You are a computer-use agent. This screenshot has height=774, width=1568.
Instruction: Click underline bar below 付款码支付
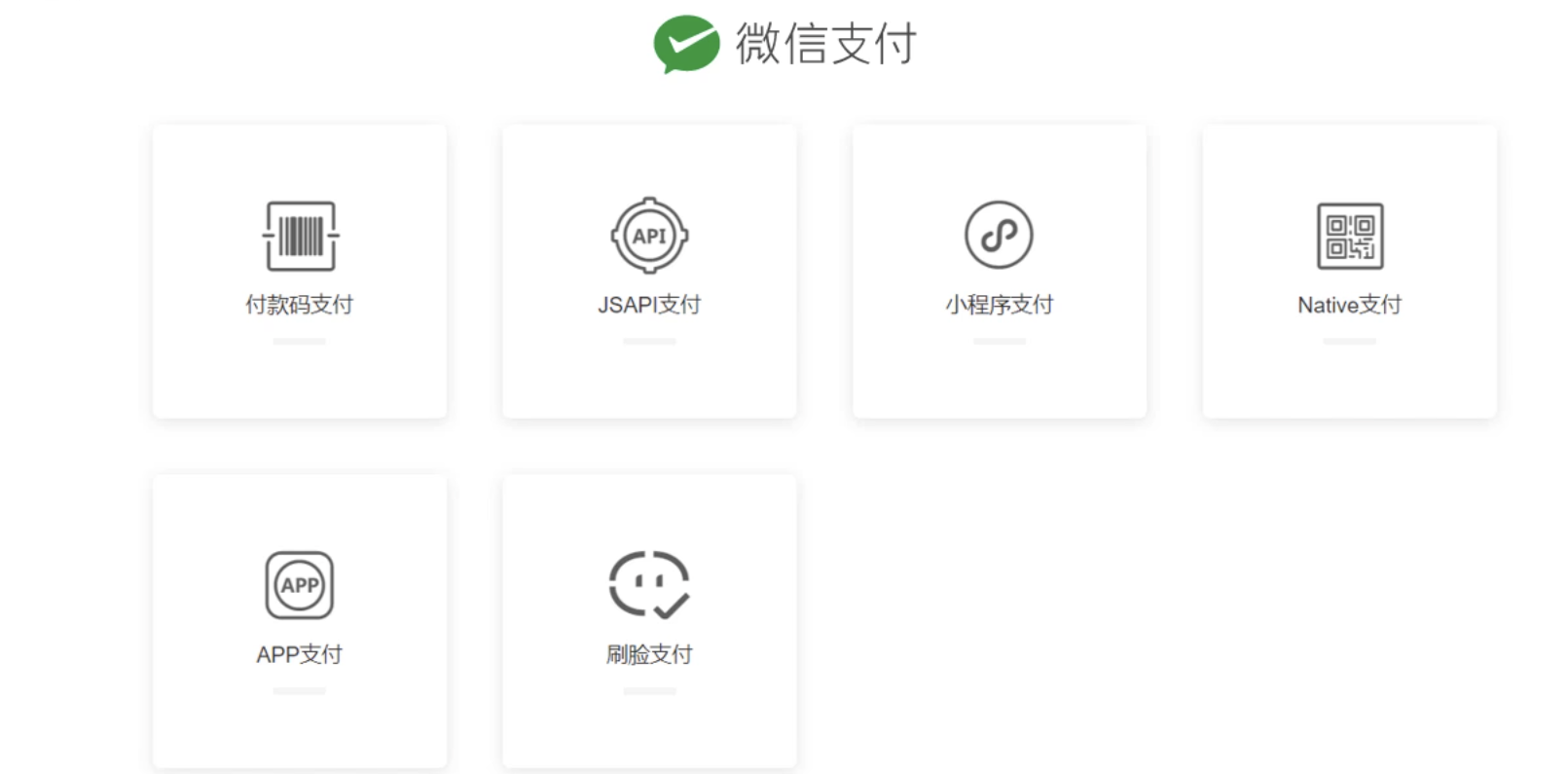click(299, 342)
